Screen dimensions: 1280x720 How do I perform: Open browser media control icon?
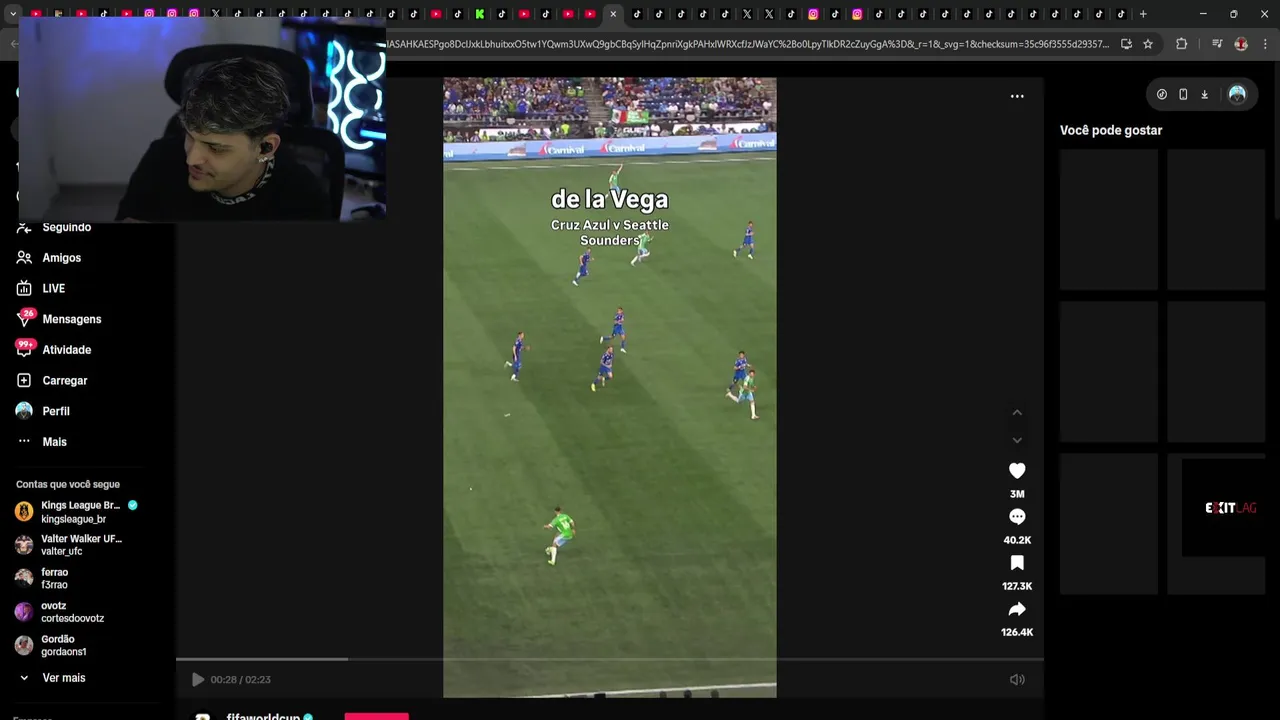(x=1217, y=44)
